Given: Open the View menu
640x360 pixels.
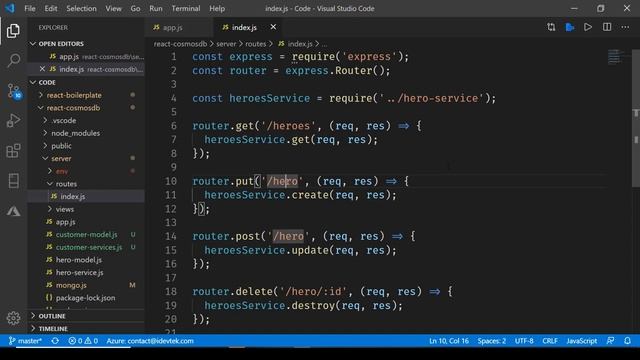Looking at the screenshot, I should coord(113,8).
